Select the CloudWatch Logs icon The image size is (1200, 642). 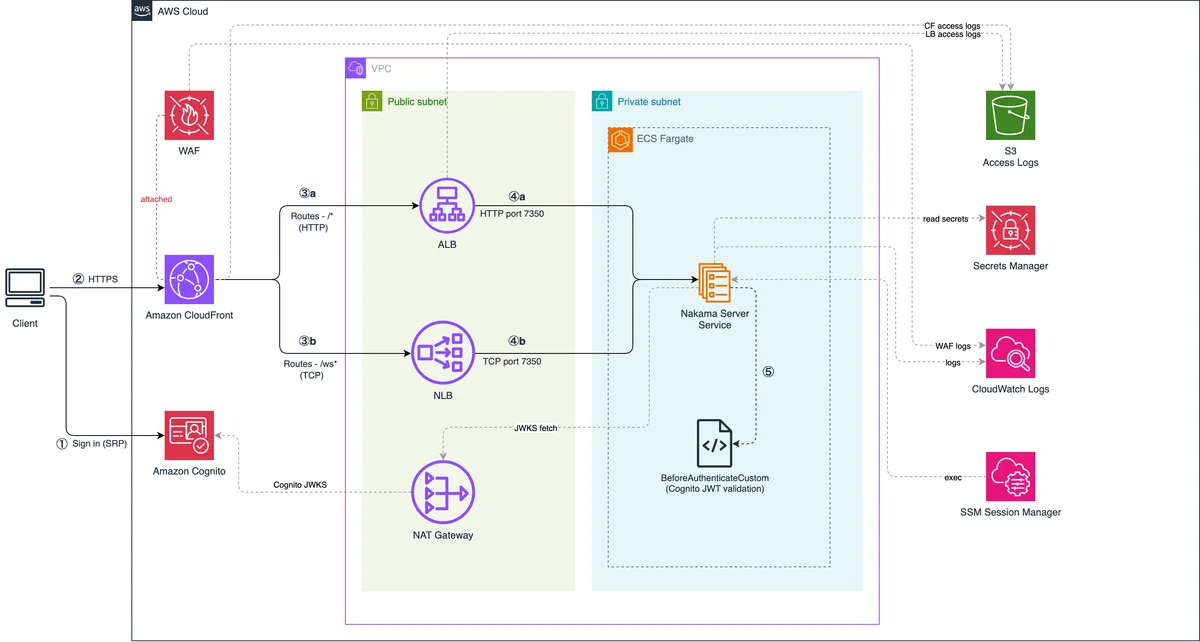pos(1010,353)
